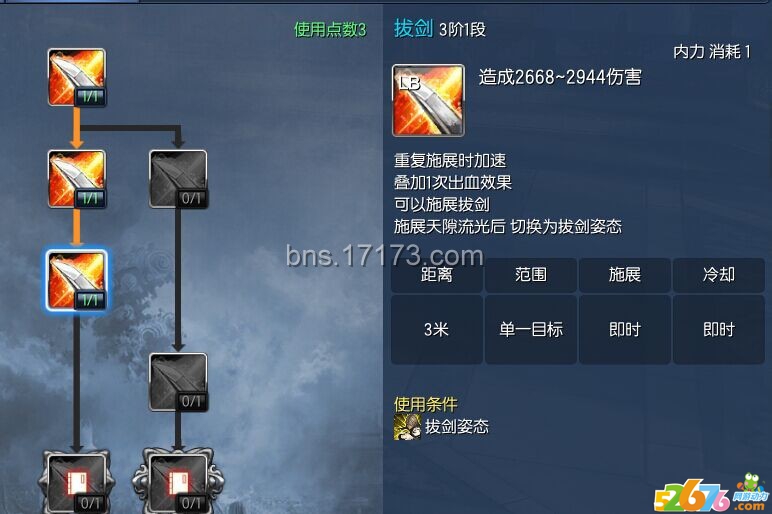The width and height of the screenshot is (772, 514).
Task: Click the 使用点数3 points label
Action: click(x=330, y=30)
